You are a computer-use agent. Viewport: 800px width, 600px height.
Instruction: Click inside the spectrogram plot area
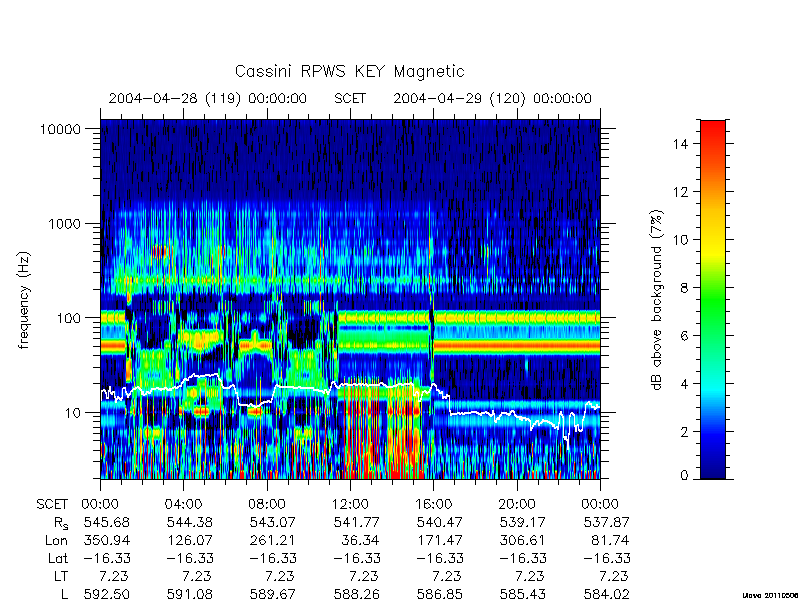350,299
